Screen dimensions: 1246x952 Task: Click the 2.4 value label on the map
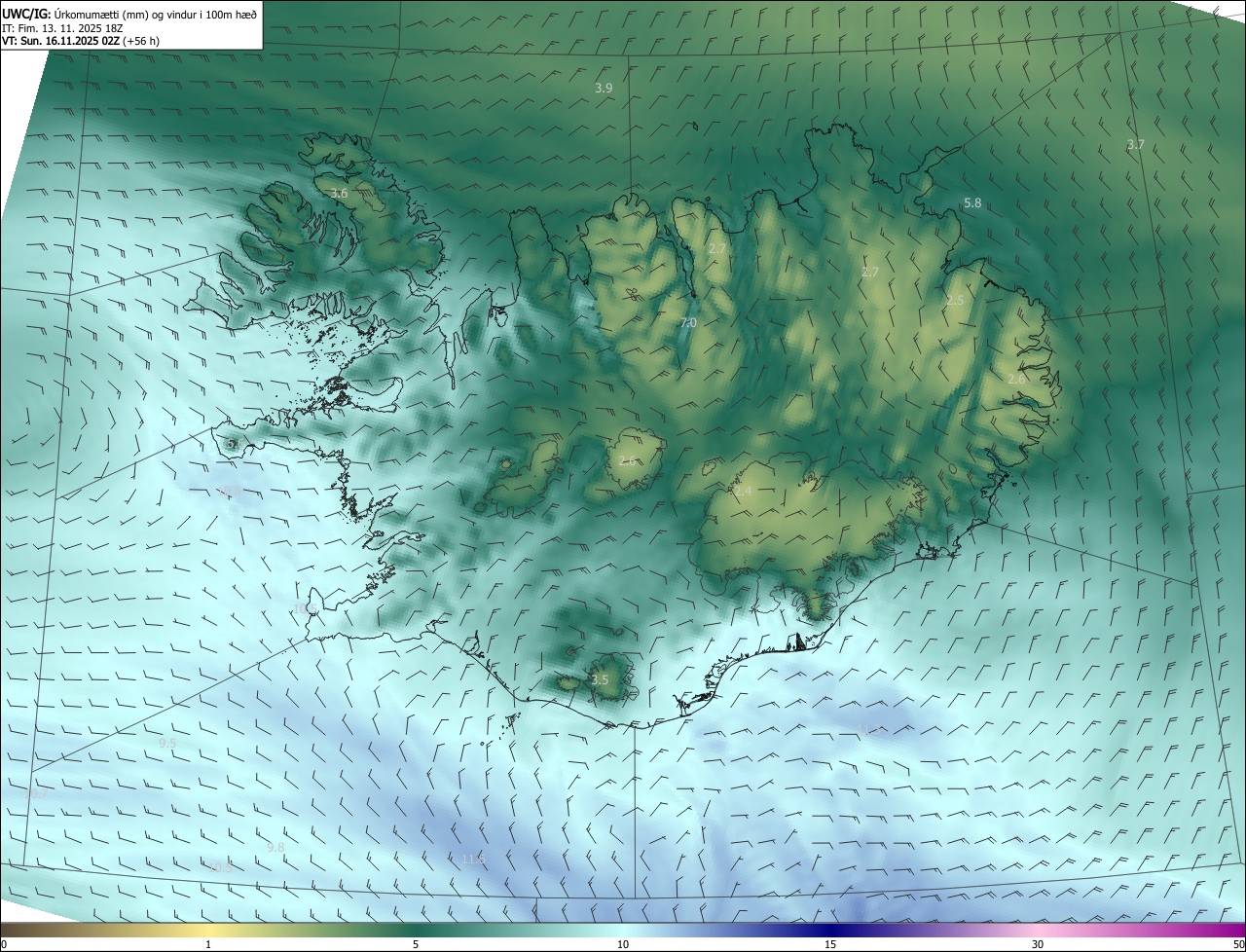(743, 491)
